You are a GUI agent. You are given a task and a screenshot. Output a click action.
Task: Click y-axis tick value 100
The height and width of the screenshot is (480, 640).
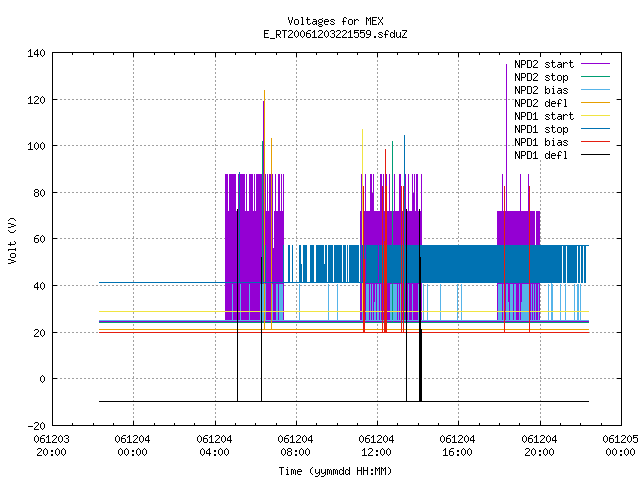tap(36, 146)
